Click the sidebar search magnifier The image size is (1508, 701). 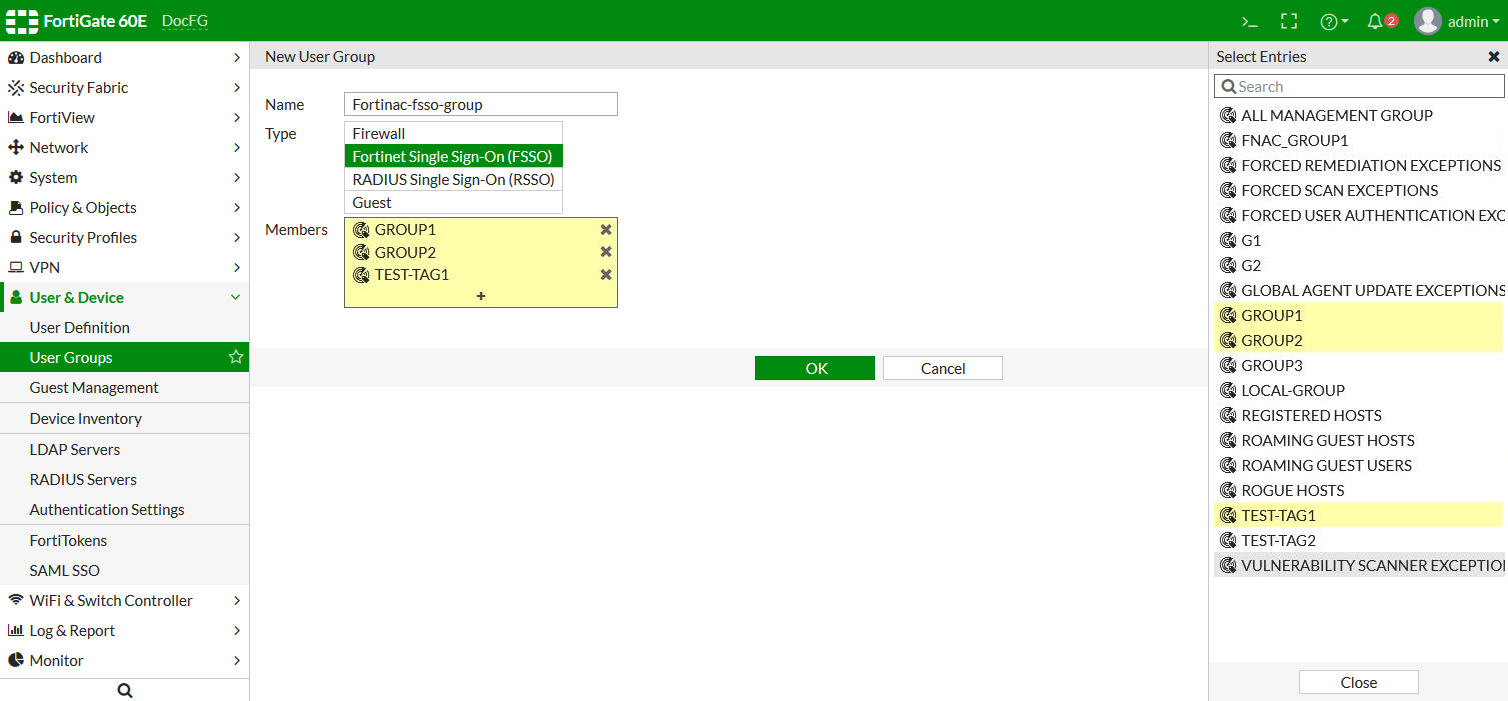pos(125,690)
